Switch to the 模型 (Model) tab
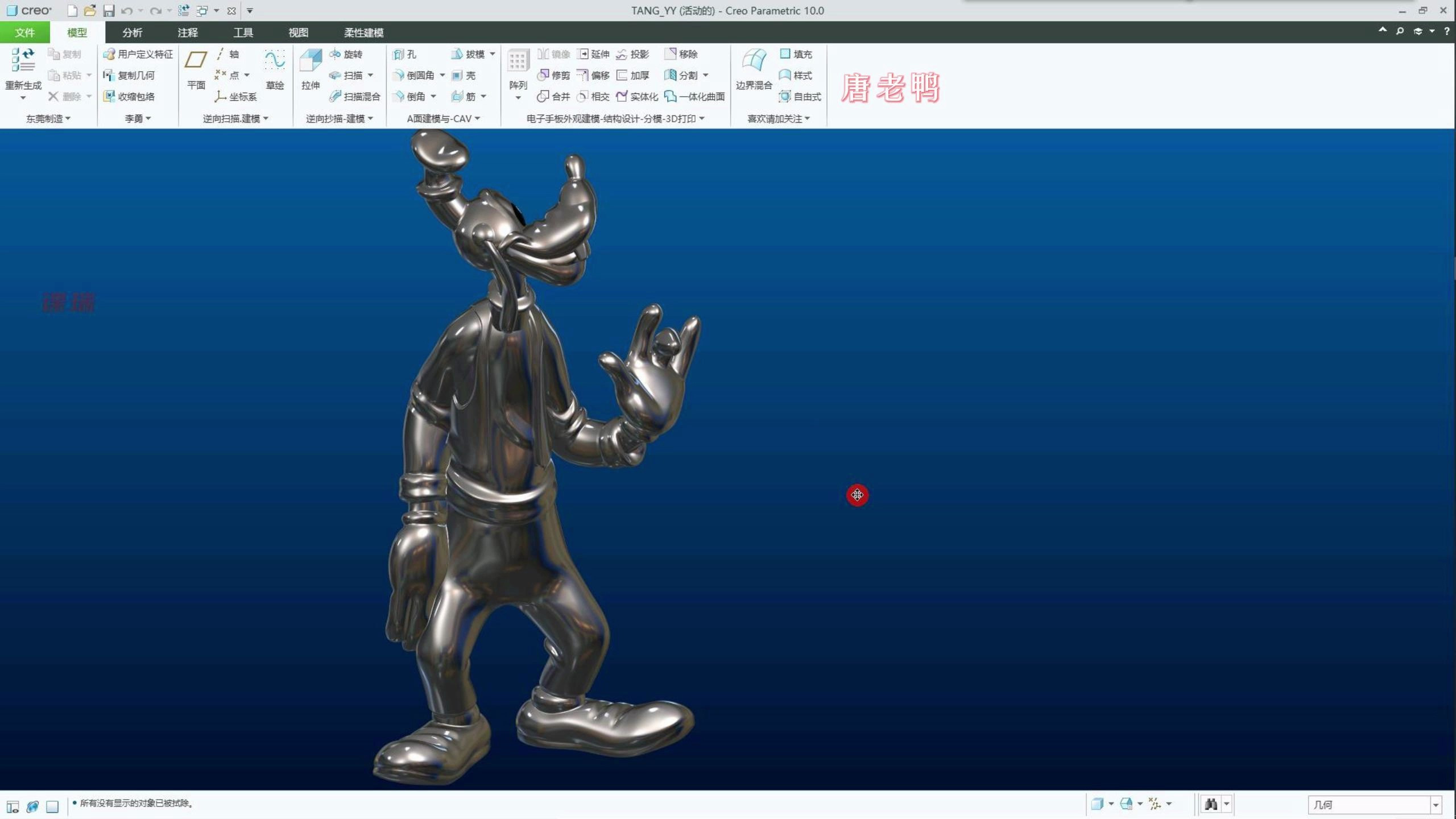 pos(77,32)
